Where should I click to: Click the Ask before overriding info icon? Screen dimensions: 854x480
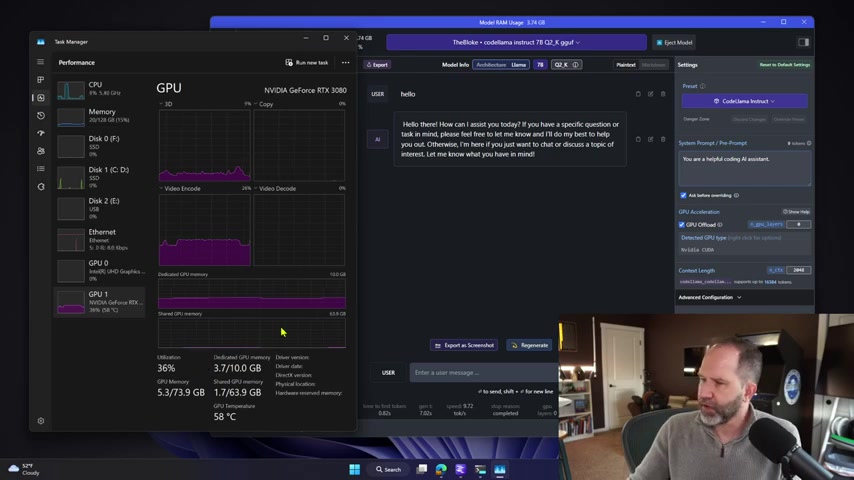[x=736, y=195]
